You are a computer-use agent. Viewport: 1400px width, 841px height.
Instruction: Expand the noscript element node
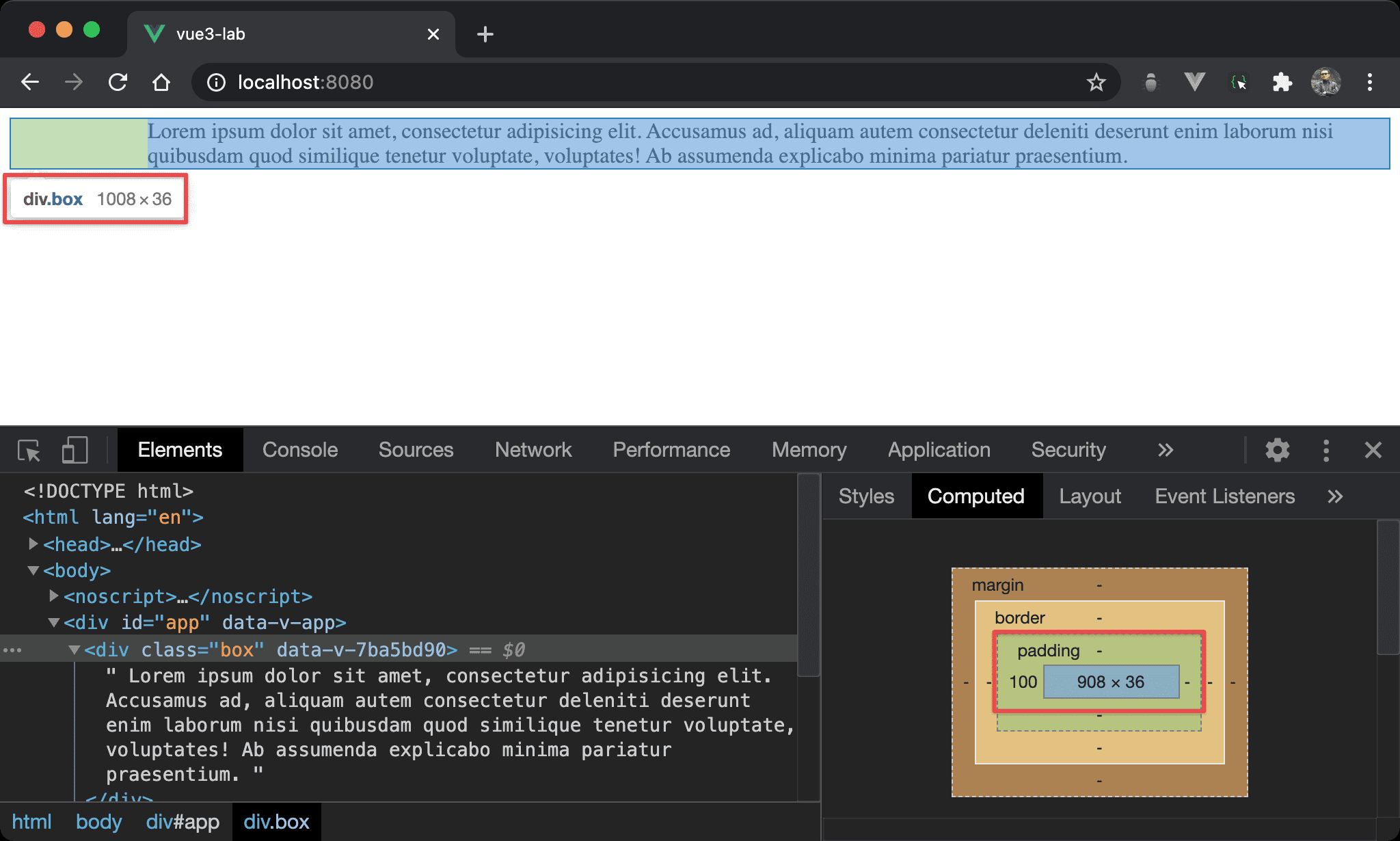(x=53, y=596)
